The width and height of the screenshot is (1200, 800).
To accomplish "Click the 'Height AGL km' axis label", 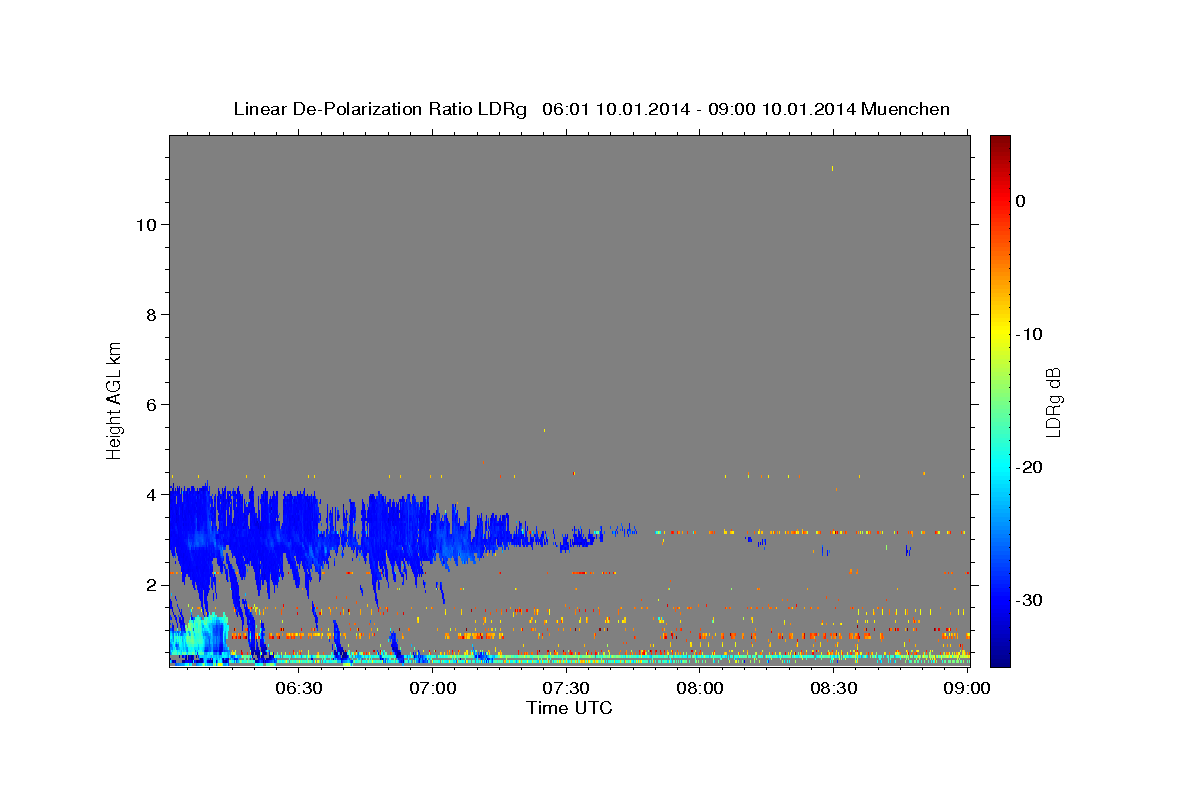I will (x=114, y=400).
